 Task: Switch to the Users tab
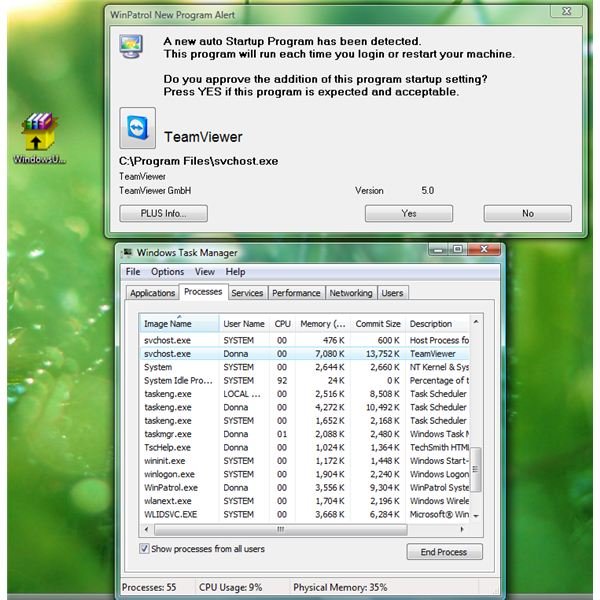click(x=393, y=293)
